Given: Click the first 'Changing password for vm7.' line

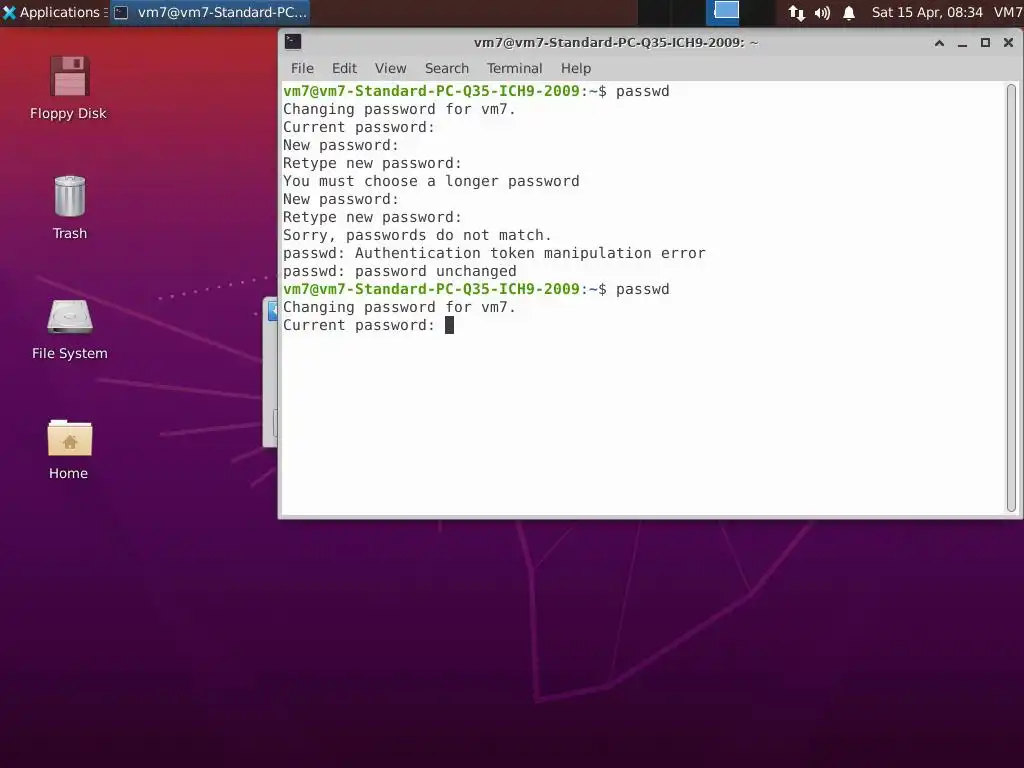Looking at the screenshot, I should (x=400, y=109).
